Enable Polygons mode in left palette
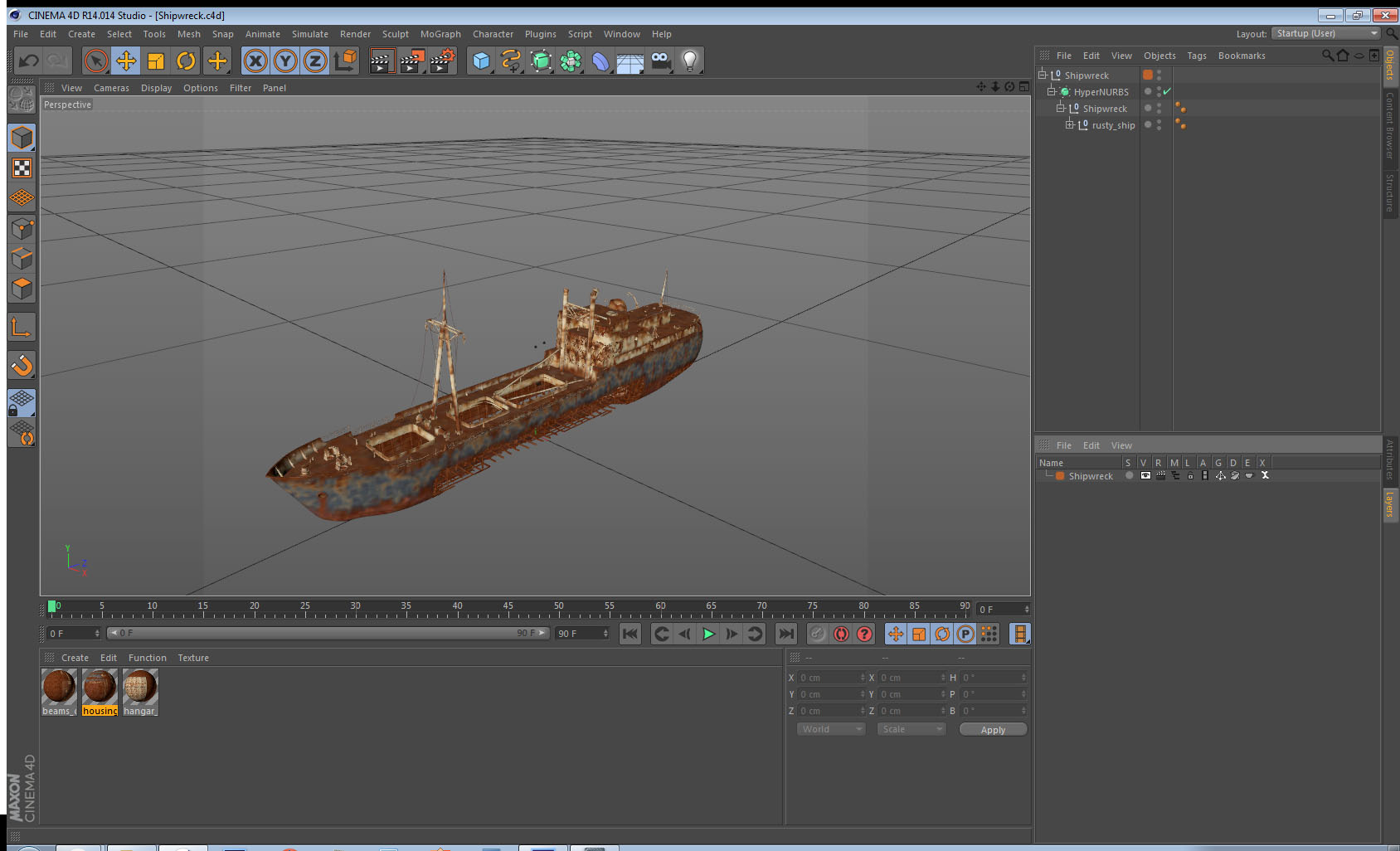This screenshot has height=851, width=1400. (x=22, y=288)
